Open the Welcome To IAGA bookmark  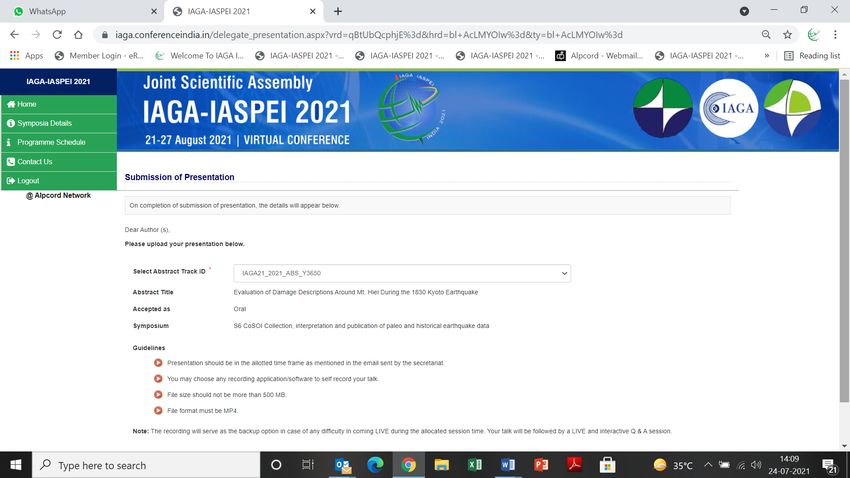[199, 55]
